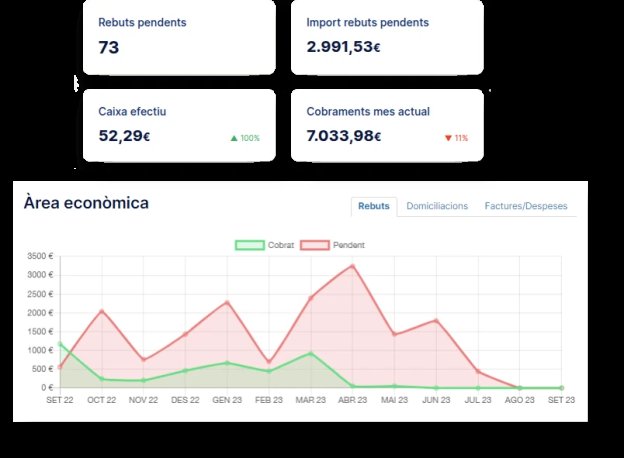Open the Rebuts pendents card
The image size is (624, 458).
coord(179,37)
